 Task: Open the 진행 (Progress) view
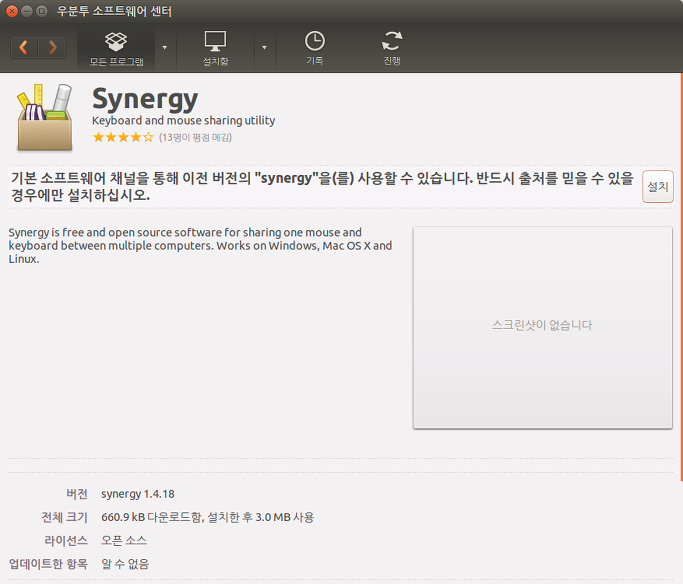pos(392,48)
